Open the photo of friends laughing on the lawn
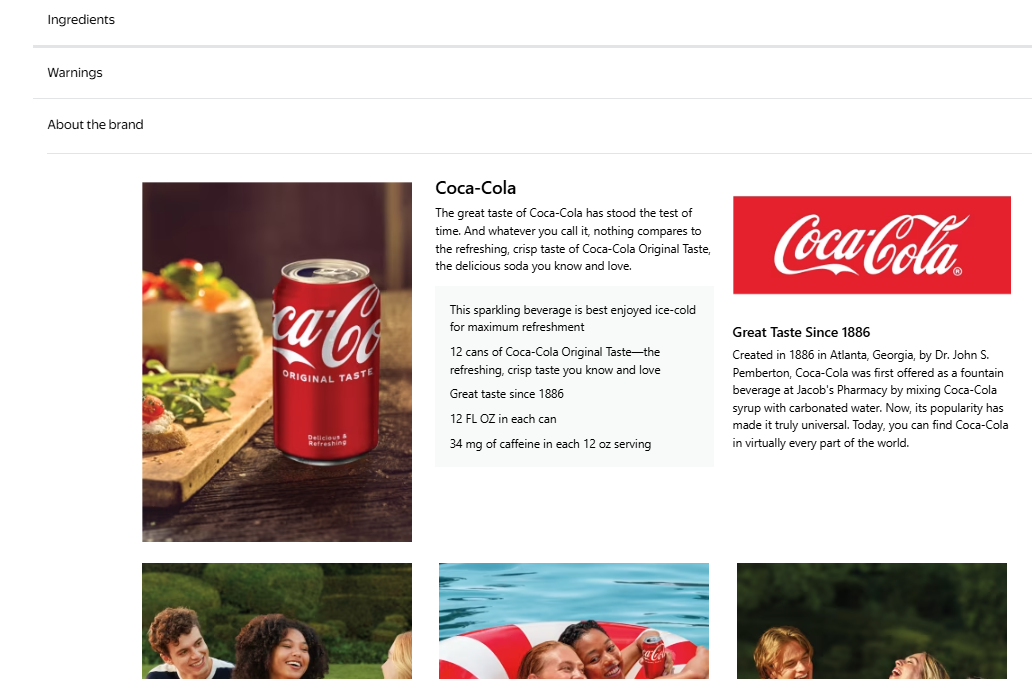 point(277,621)
